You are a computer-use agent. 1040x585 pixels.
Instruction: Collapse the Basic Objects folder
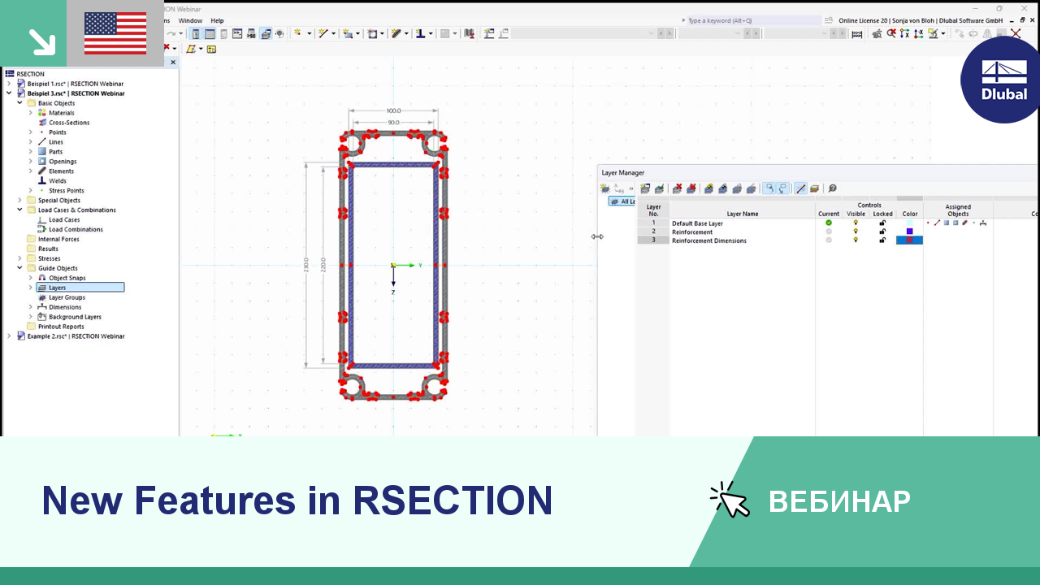tap(20, 103)
